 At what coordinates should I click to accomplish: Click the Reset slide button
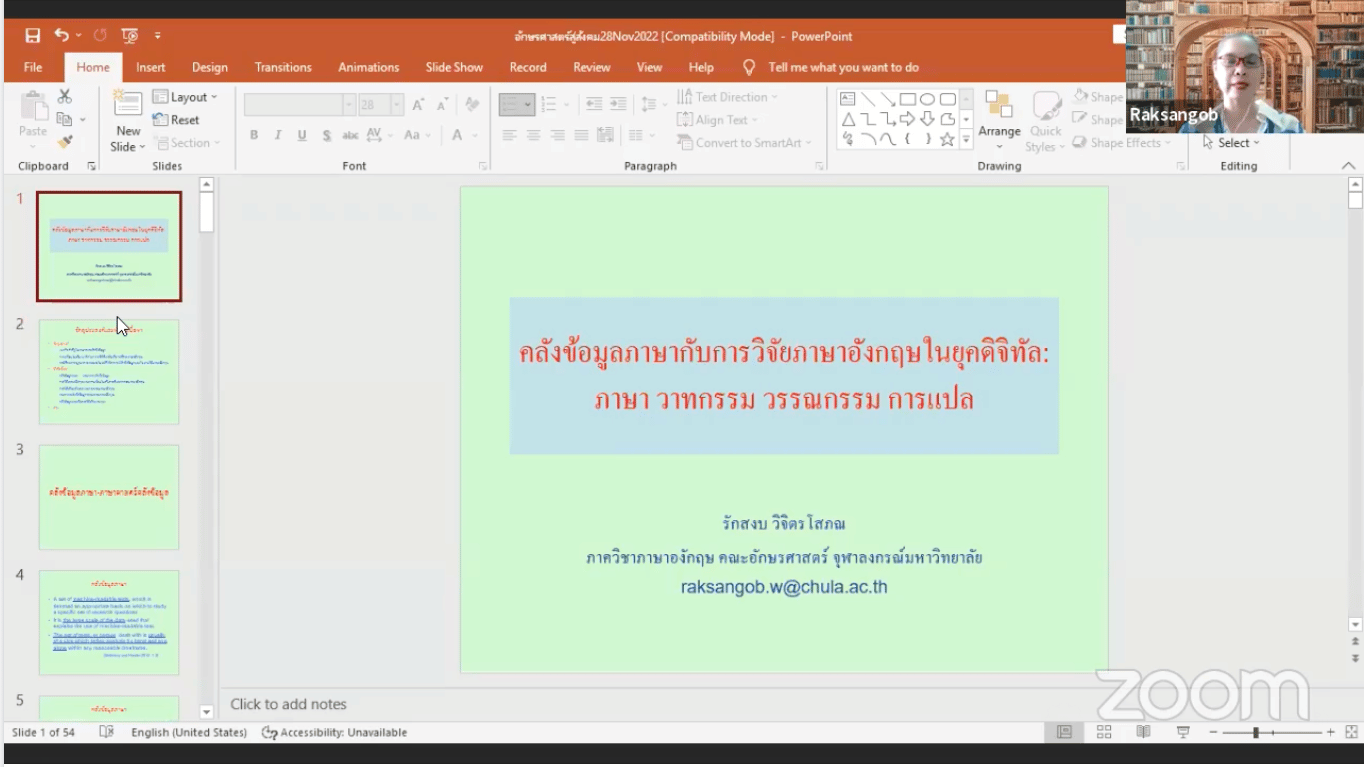176,120
